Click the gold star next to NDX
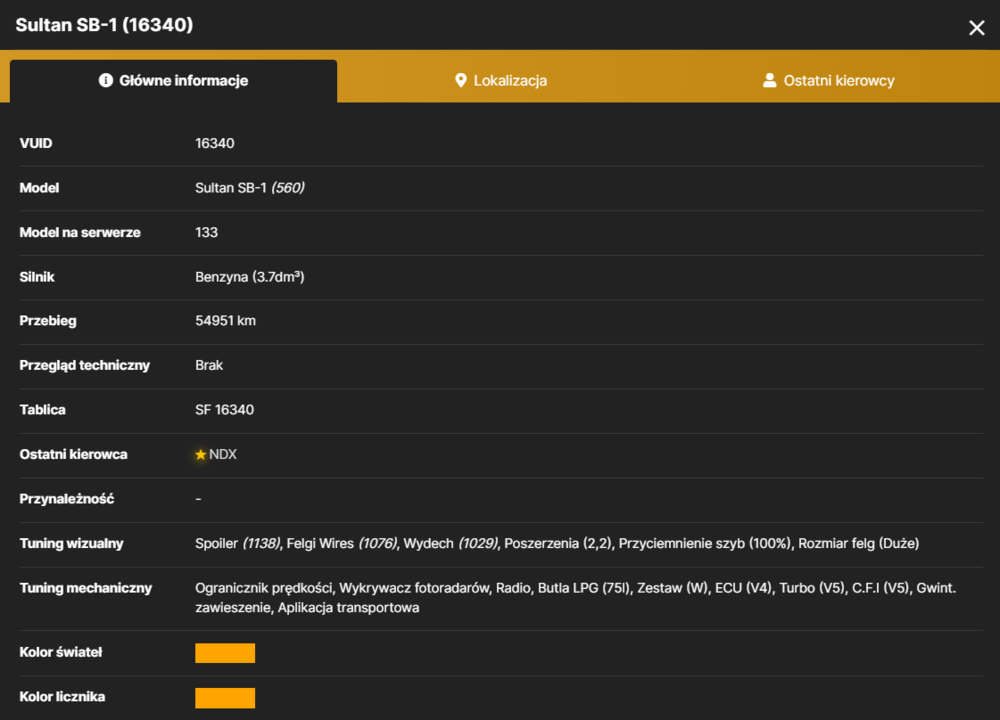The width and height of the screenshot is (1000, 720). [x=201, y=455]
